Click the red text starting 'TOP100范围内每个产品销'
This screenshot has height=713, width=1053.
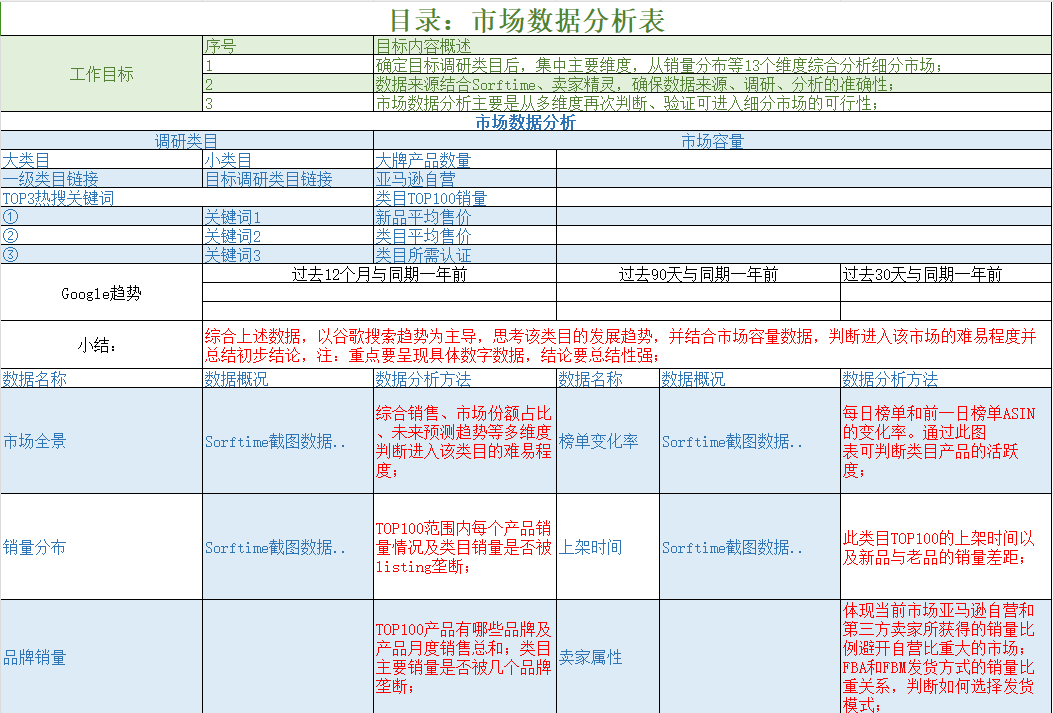[x=465, y=546]
